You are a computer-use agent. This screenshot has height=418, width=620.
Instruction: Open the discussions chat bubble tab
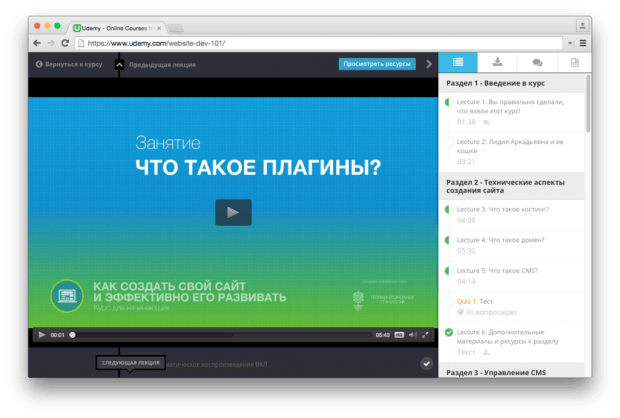click(x=536, y=63)
